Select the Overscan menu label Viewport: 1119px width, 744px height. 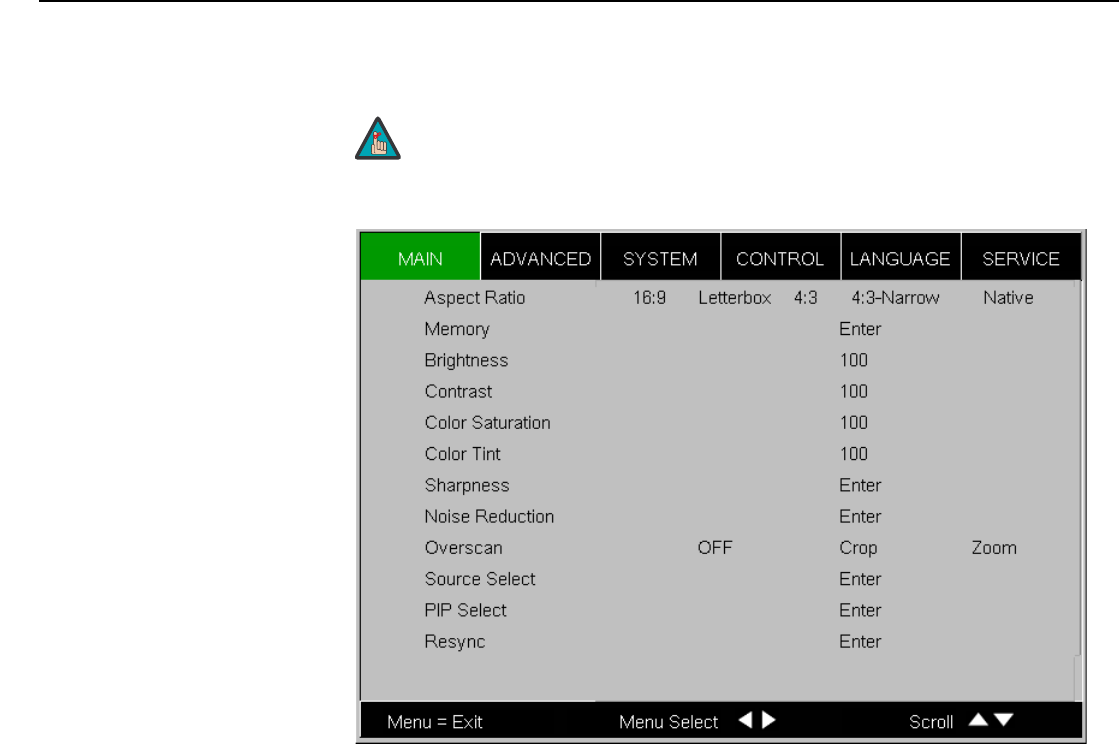click(x=463, y=548)
